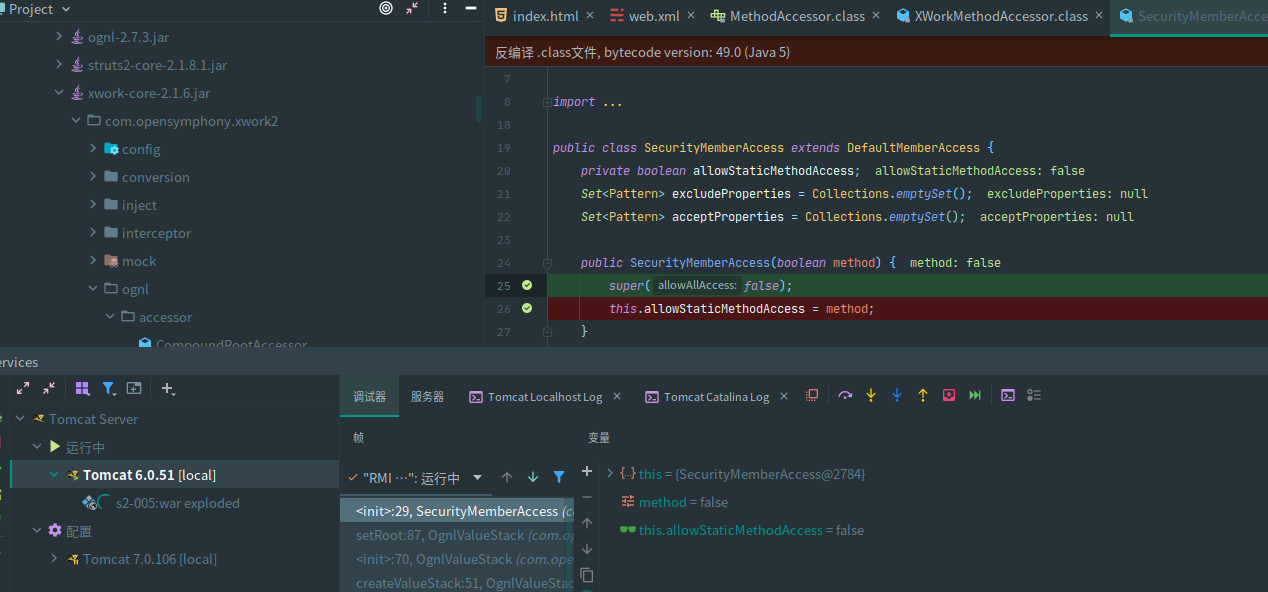Image resolution: width=1268 pixels, height=592 pixels.
Task: Switch to the MethodAccessor.class editor tab
Action: (x=796, y=17)
